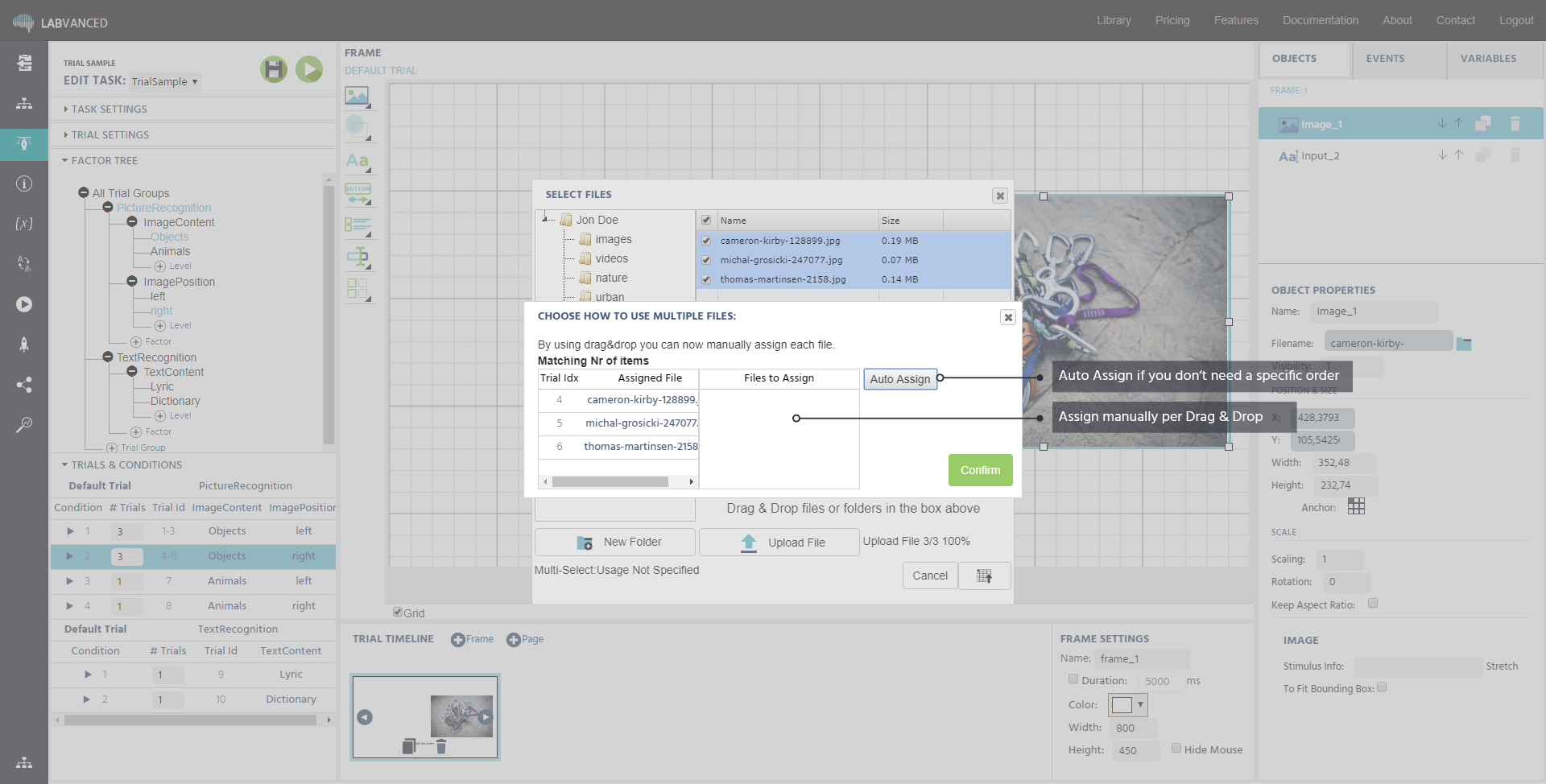
Task: Uncheck michal-grosicki-247077.jpg file checkbox
Action: click(706, 260)
